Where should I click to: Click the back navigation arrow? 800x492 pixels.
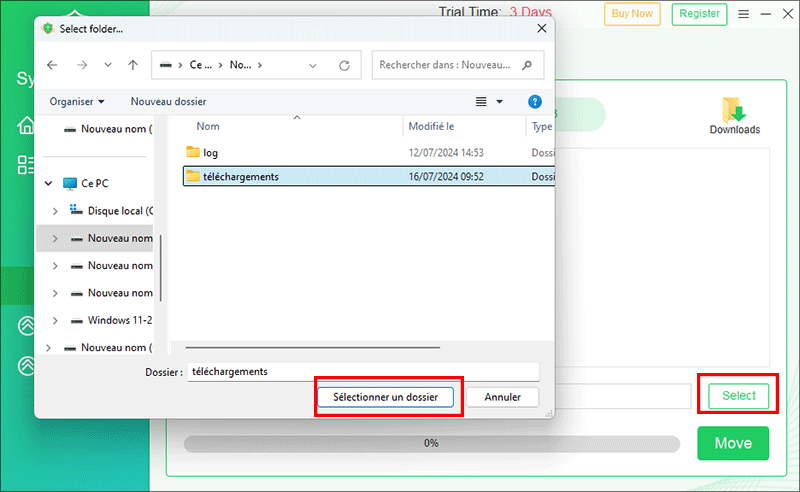(x=53, y=65)
